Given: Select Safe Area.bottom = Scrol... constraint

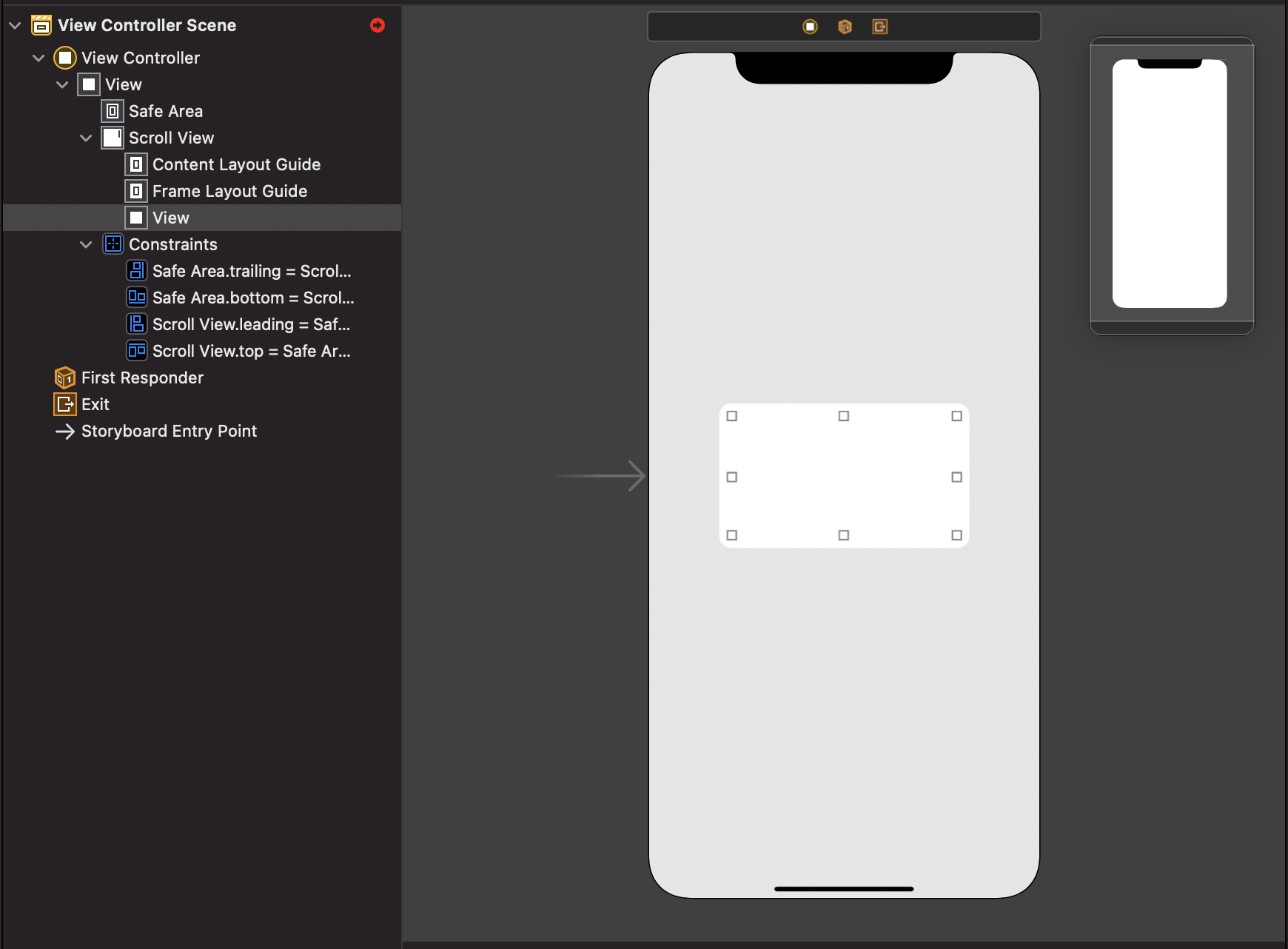Looking at the screenshot, I should (x=253, y=298).
